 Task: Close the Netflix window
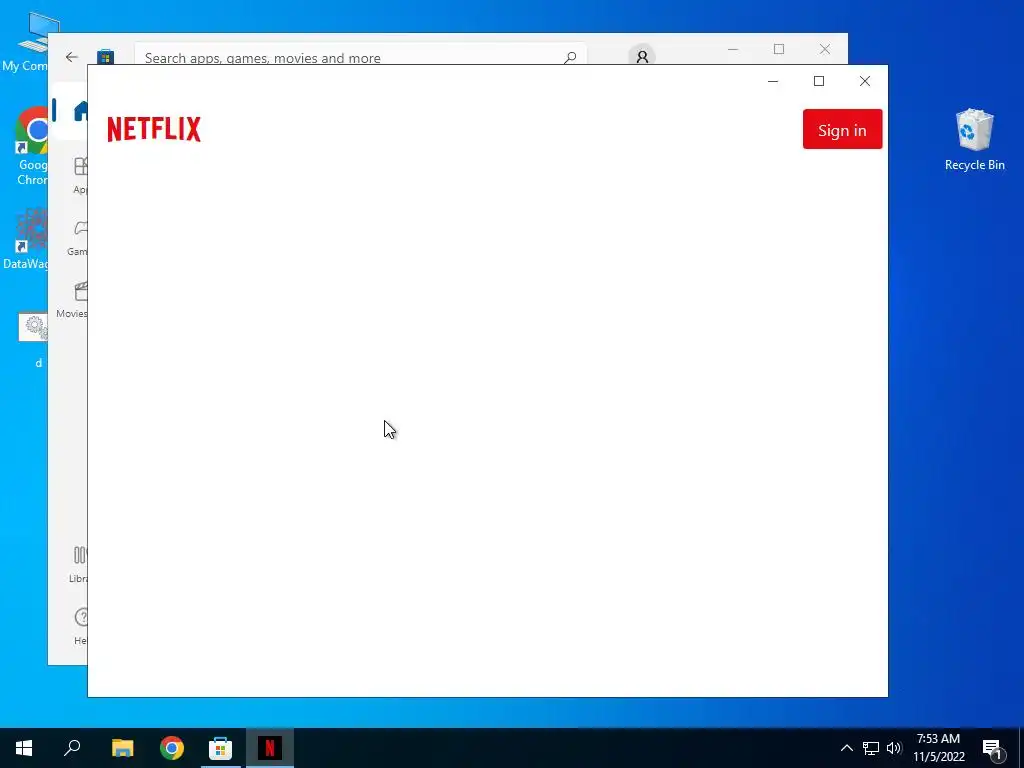click(x=865, y=81)
